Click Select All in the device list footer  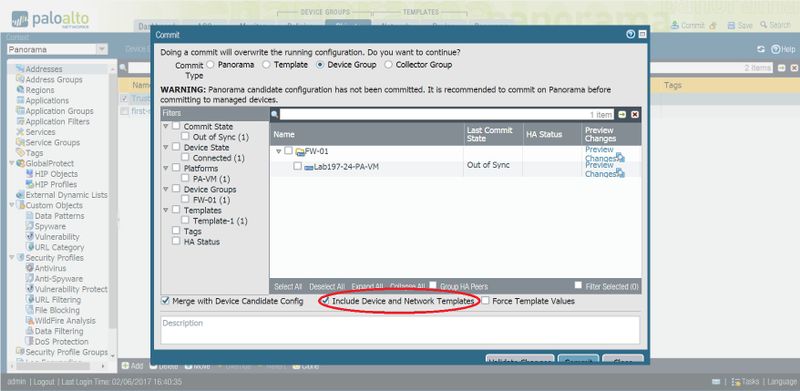click(288, 286)
